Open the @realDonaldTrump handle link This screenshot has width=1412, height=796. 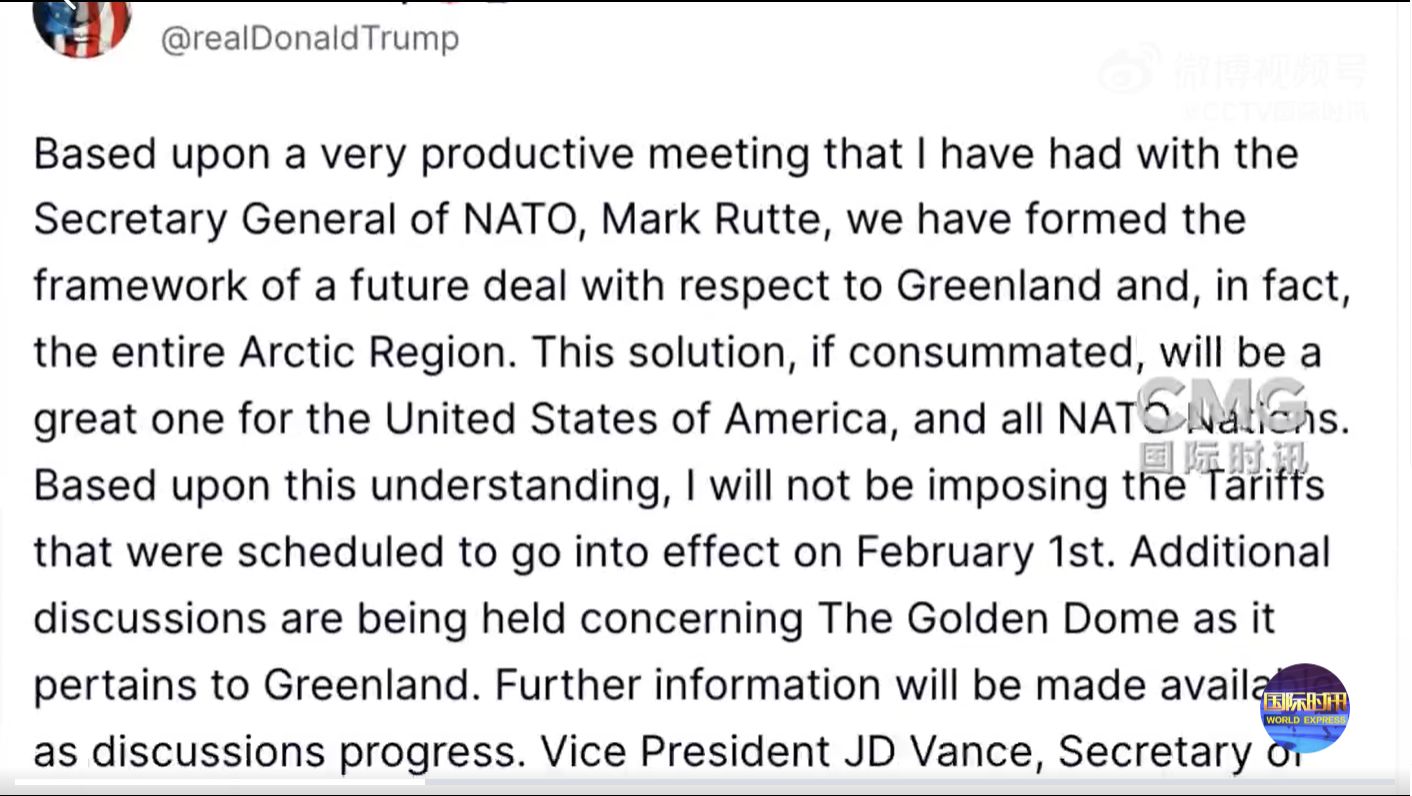click(309, 39)
